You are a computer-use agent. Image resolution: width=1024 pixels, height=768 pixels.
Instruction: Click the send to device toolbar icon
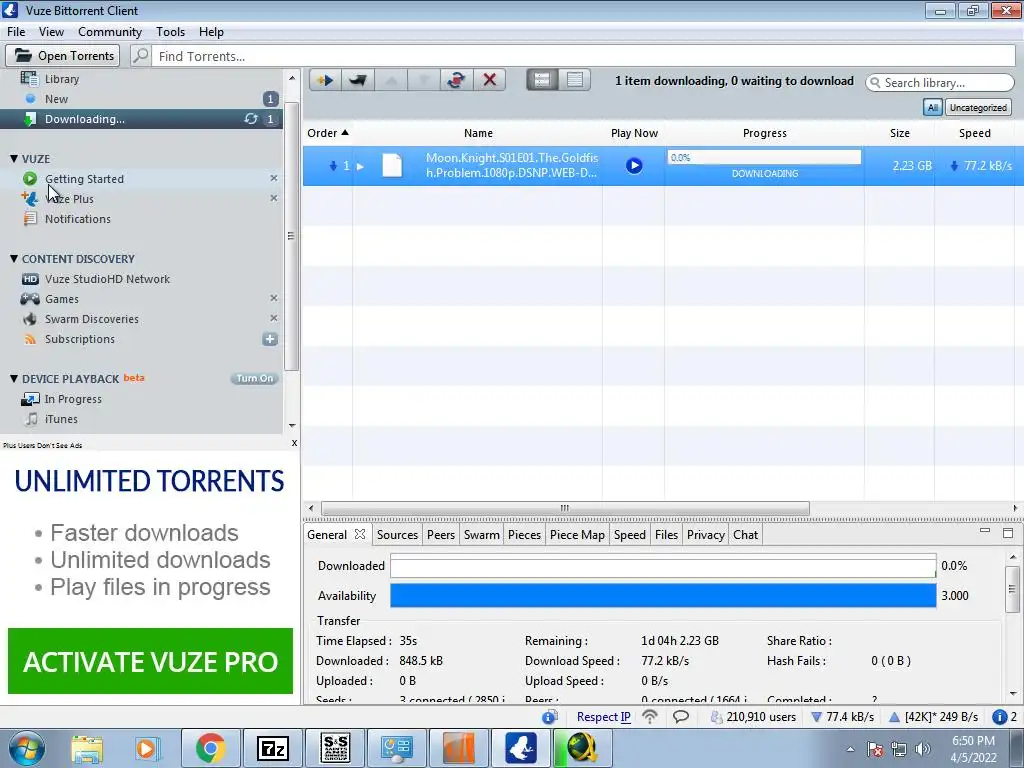pos(357,80)
